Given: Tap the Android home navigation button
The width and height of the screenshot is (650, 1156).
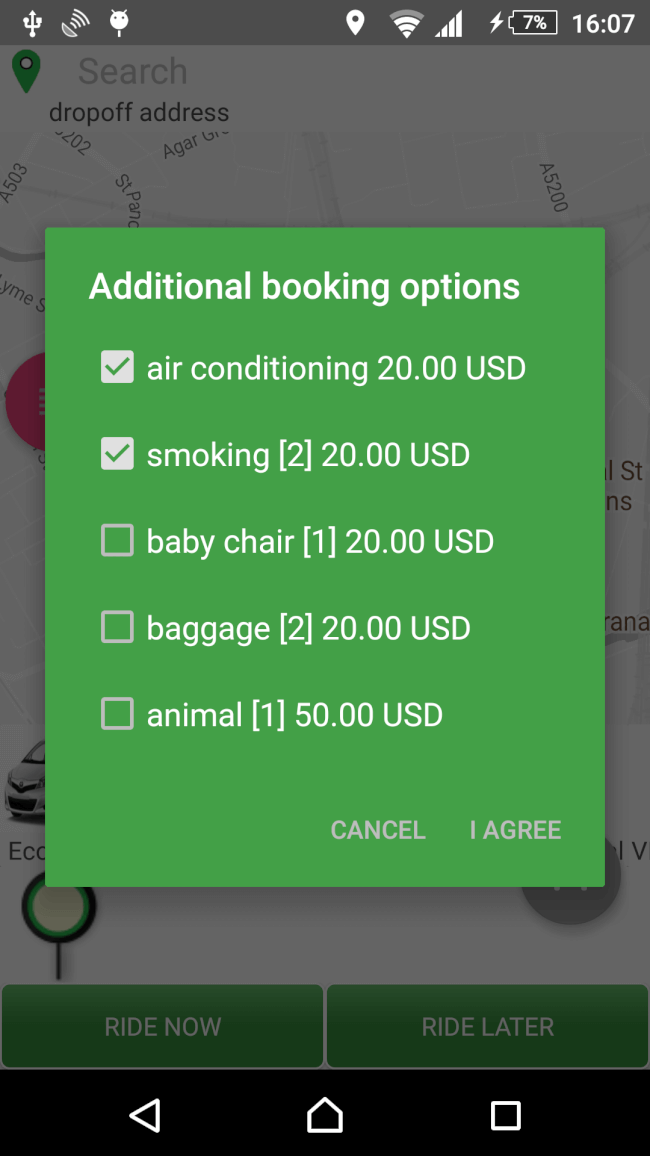Looking at the screenshot, I should [x=324, y=1115].
